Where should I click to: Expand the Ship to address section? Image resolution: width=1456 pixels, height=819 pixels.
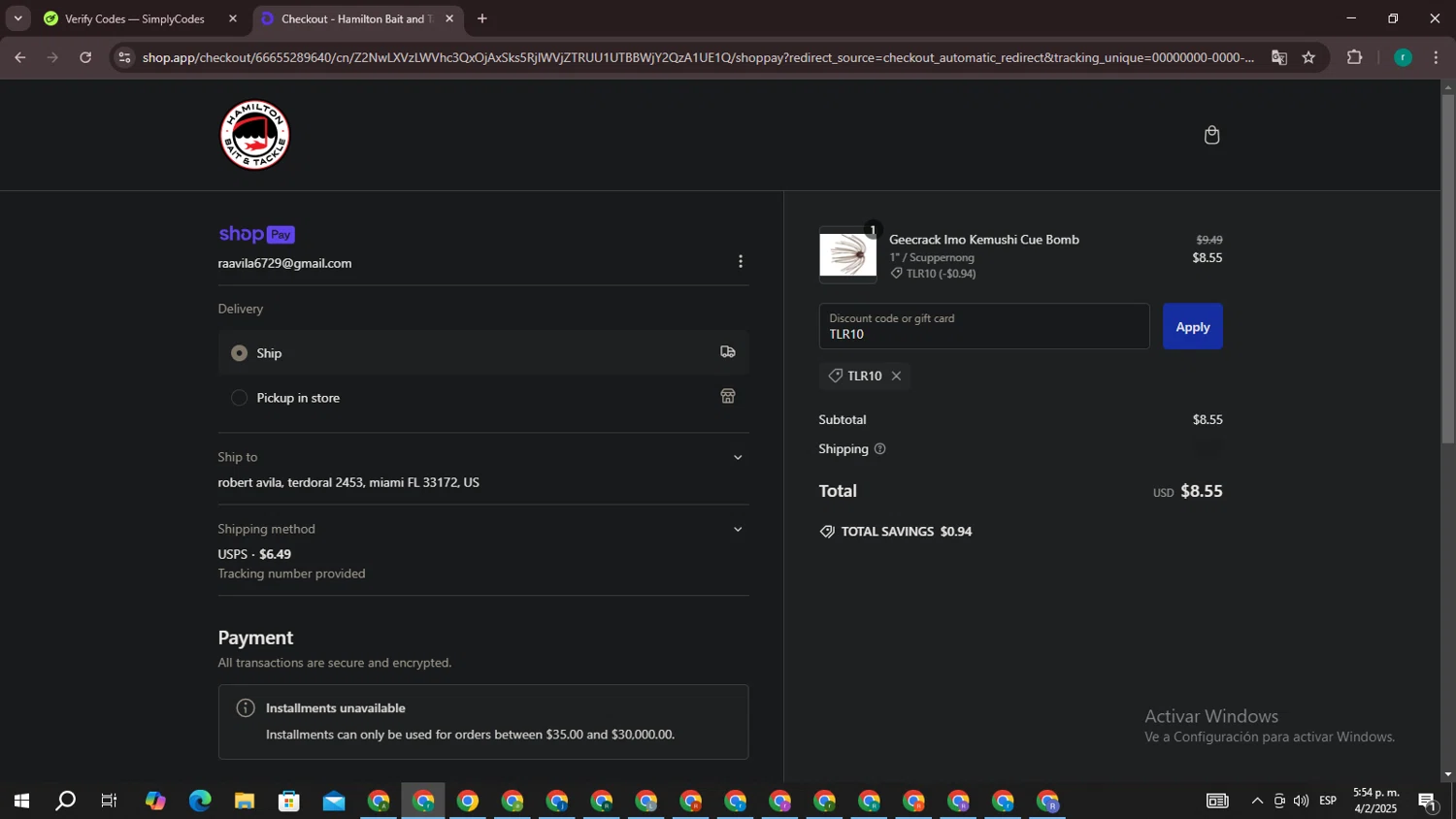point(738,457)
